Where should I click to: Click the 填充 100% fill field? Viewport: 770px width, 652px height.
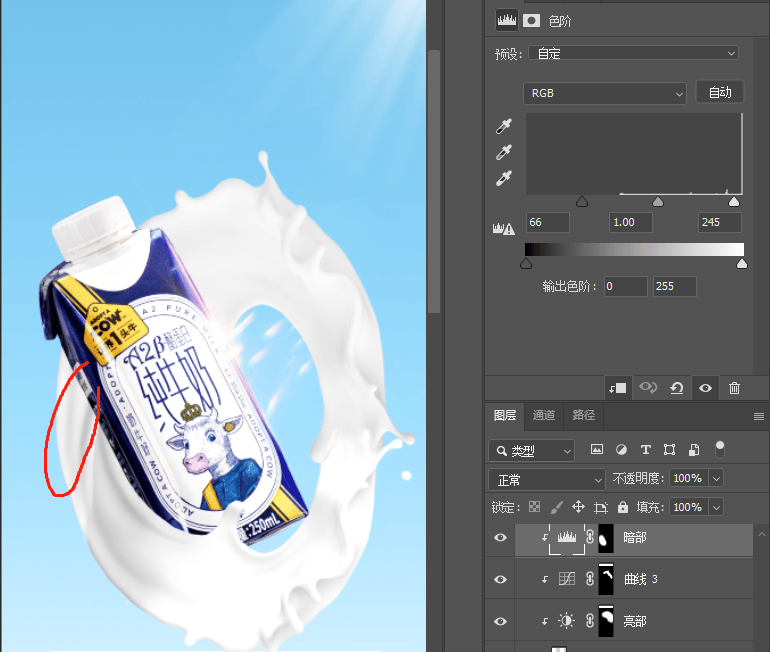689,507
